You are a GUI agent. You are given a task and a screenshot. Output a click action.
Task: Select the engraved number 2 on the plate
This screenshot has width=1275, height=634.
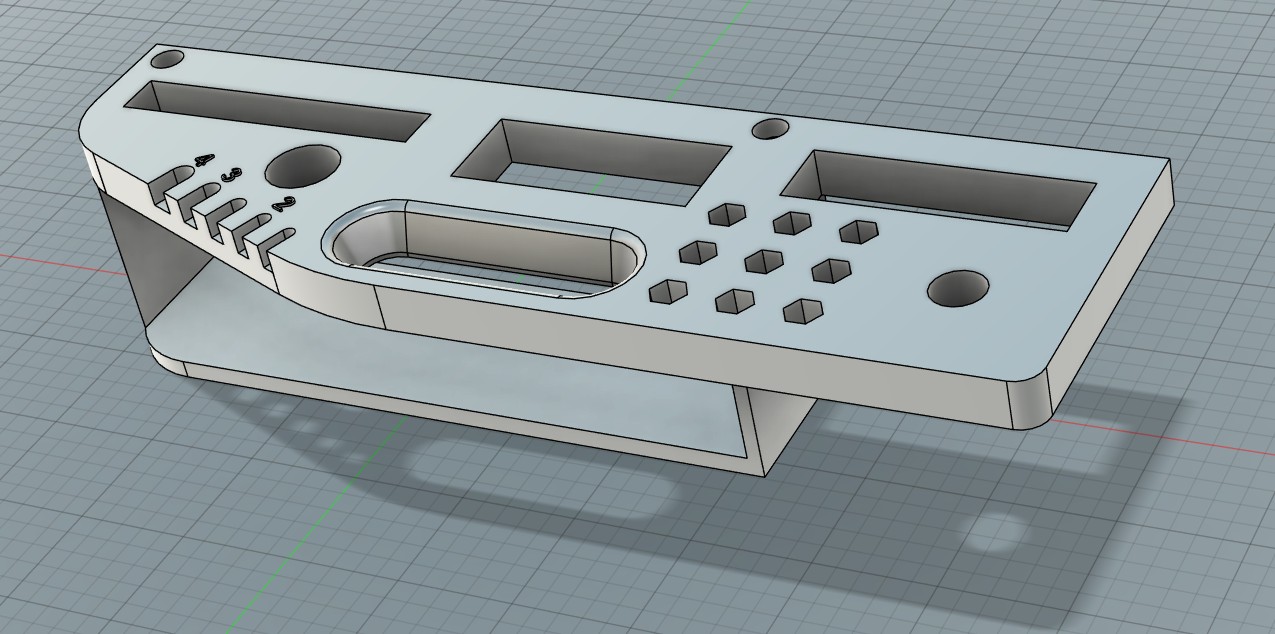(282, 205)
